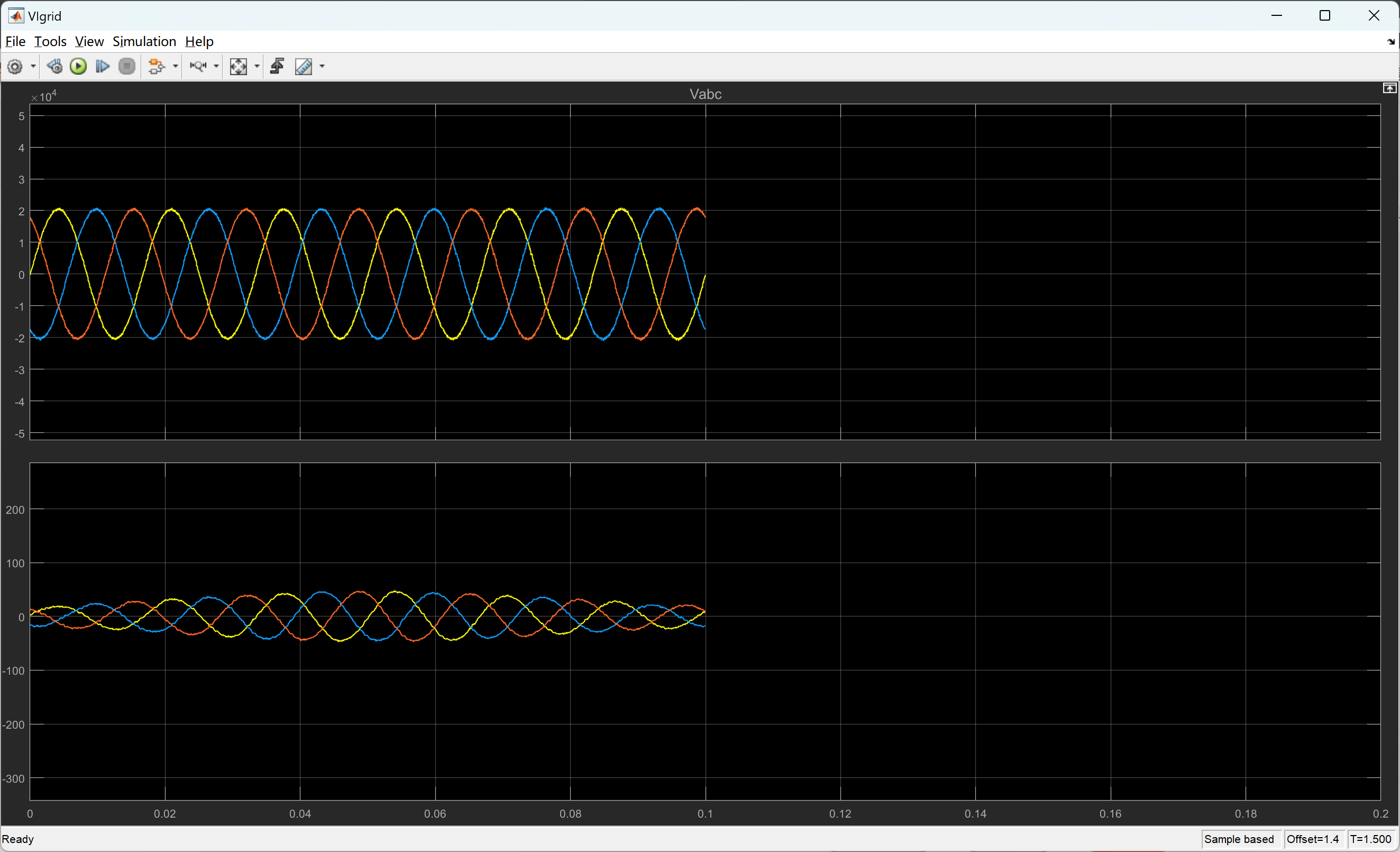The image size is (1400, 852).
Task: Open the Help menu
Action: tap(199, 41)
